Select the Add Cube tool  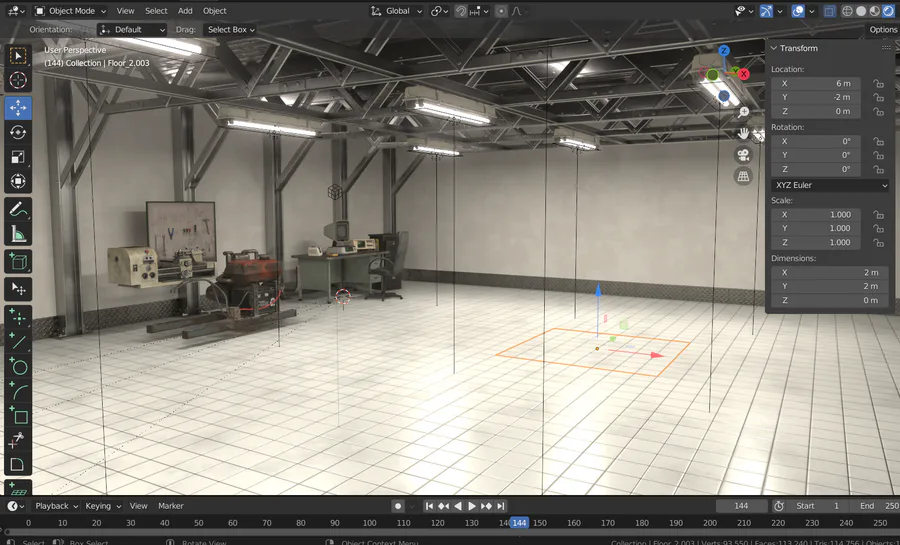[18, 262]
